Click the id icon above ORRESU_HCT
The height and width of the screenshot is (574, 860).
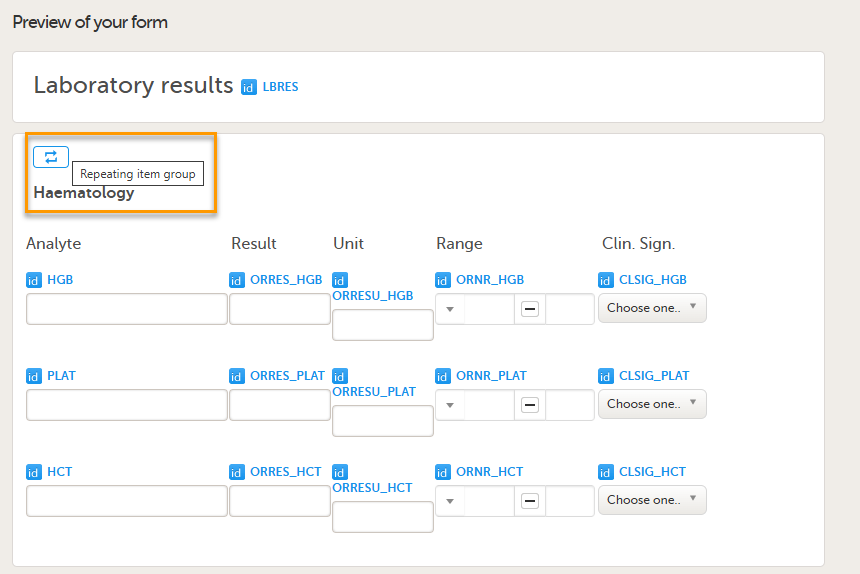(x=339, y=472)
